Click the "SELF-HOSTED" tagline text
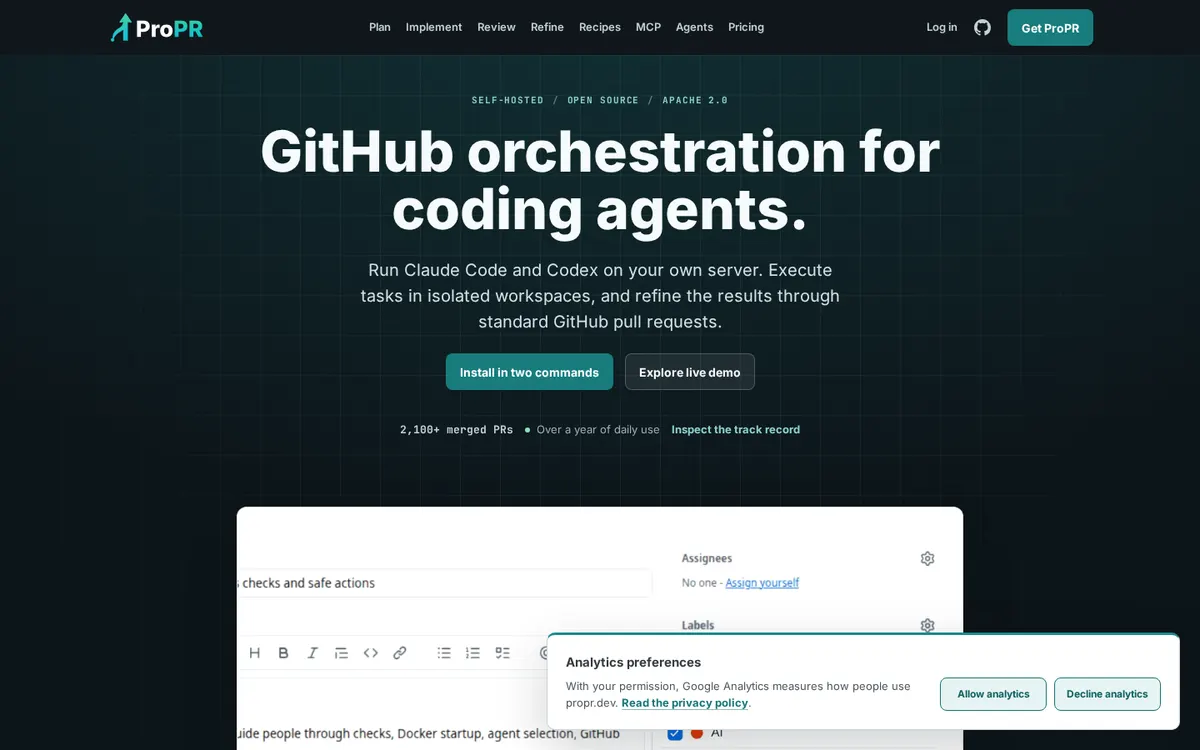The width and height of the screenshot is (1200, 750). pyautogui.click(x=508, y=100)
